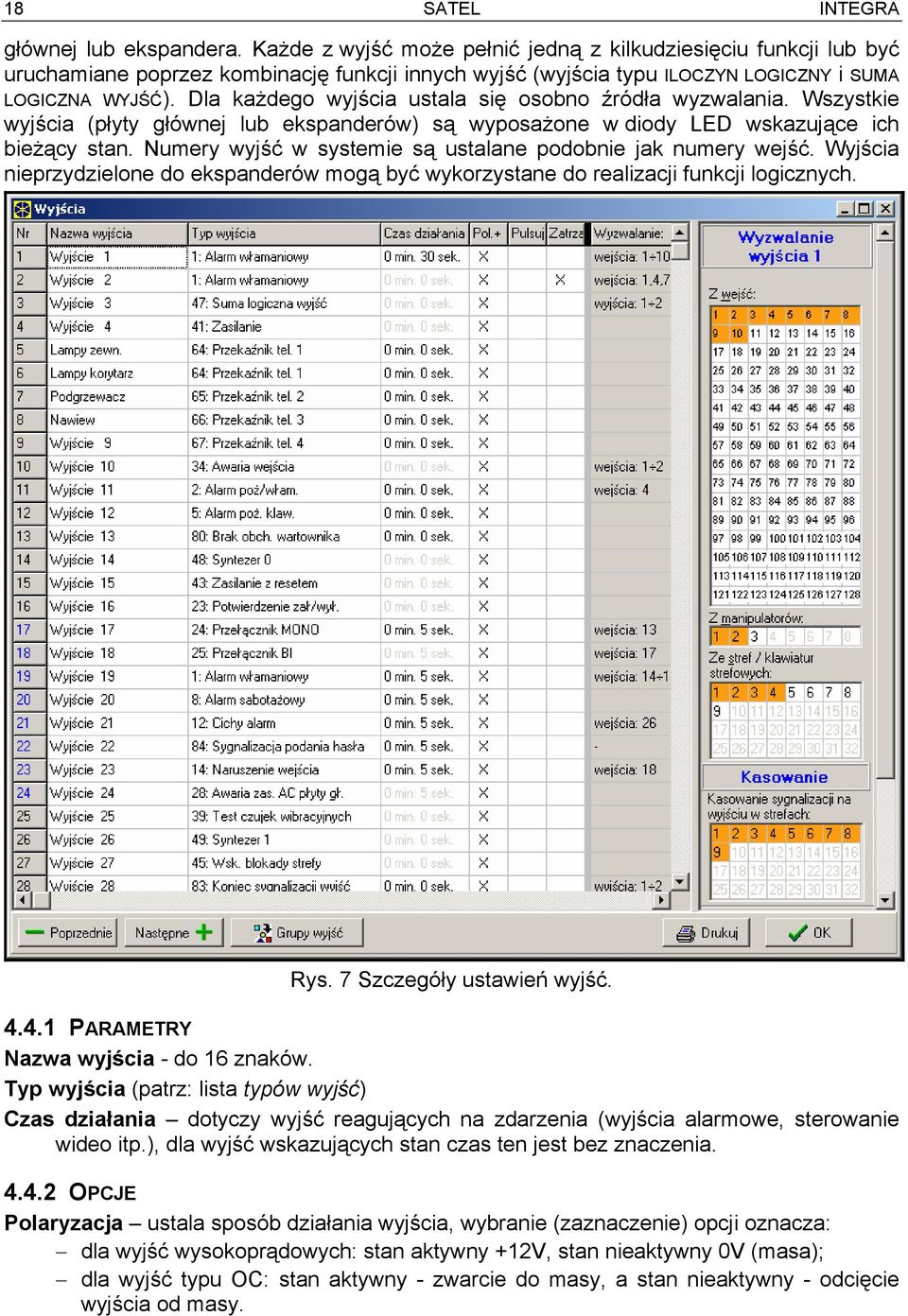908x1316 pixels.
Task: Toggle input 10 in Z wejść grid
Action: [737, 333]
